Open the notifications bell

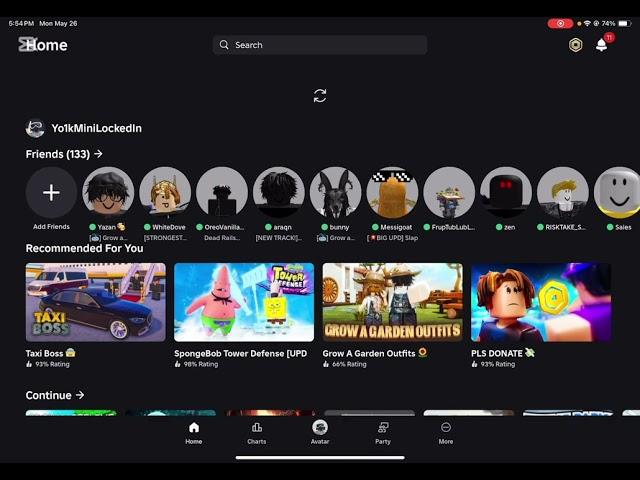click(602, 44)
